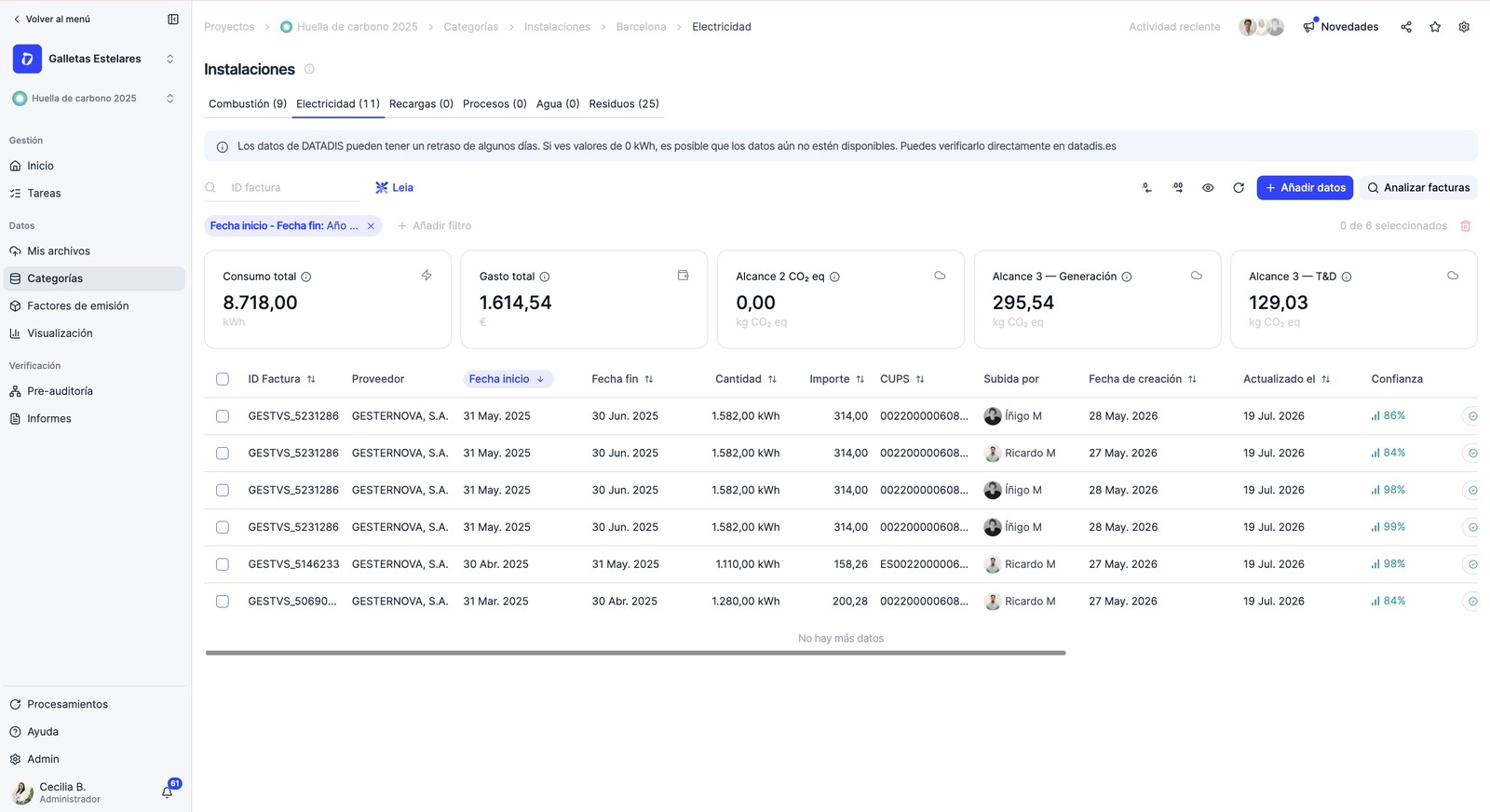This screenshot has width=1490, height=812.
Task: Switch to the Combustión (9) tab
Action: pyautogui.click(x=248, y=104)
